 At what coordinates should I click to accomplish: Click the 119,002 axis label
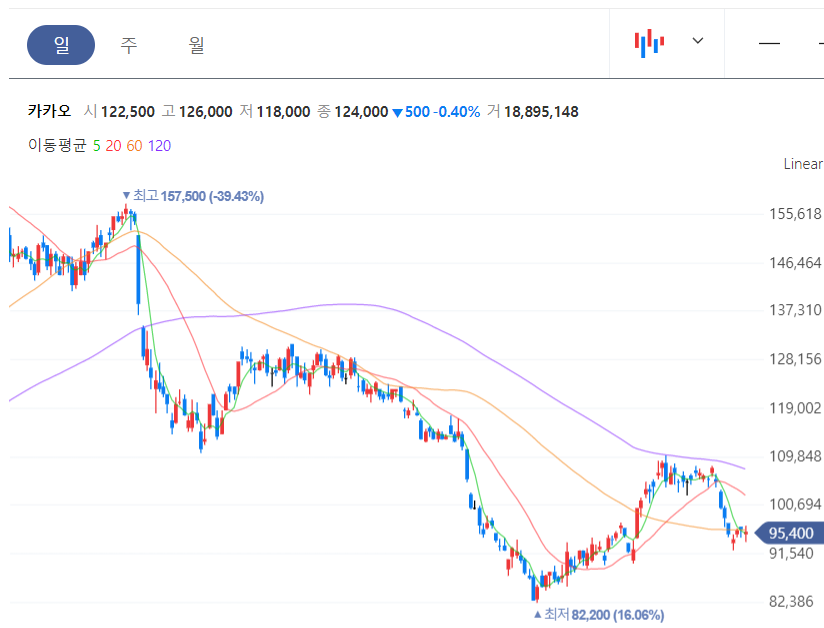point(795,408)
